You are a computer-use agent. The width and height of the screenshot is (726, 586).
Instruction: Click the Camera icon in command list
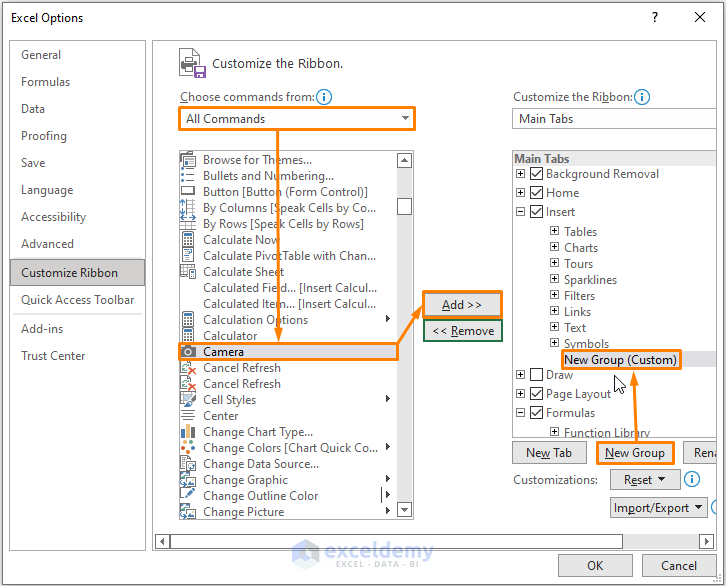click(188, 352)
